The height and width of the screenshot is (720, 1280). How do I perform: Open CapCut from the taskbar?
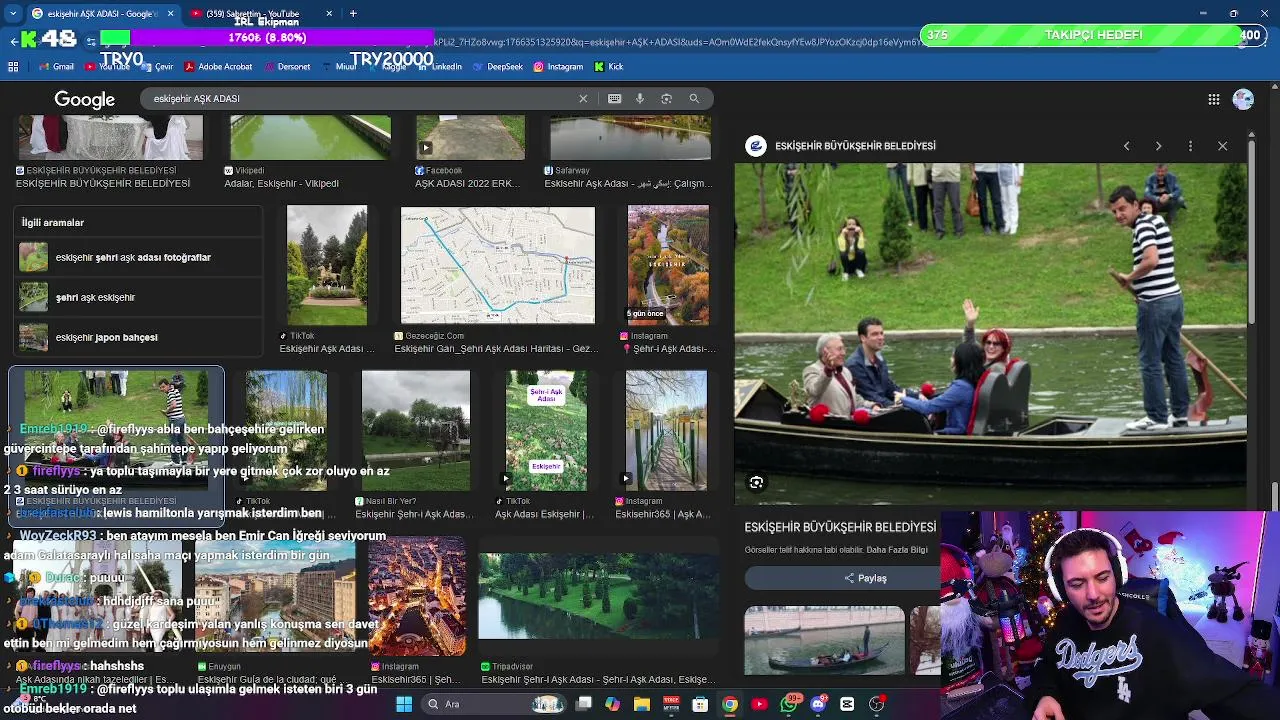point(847,704)
